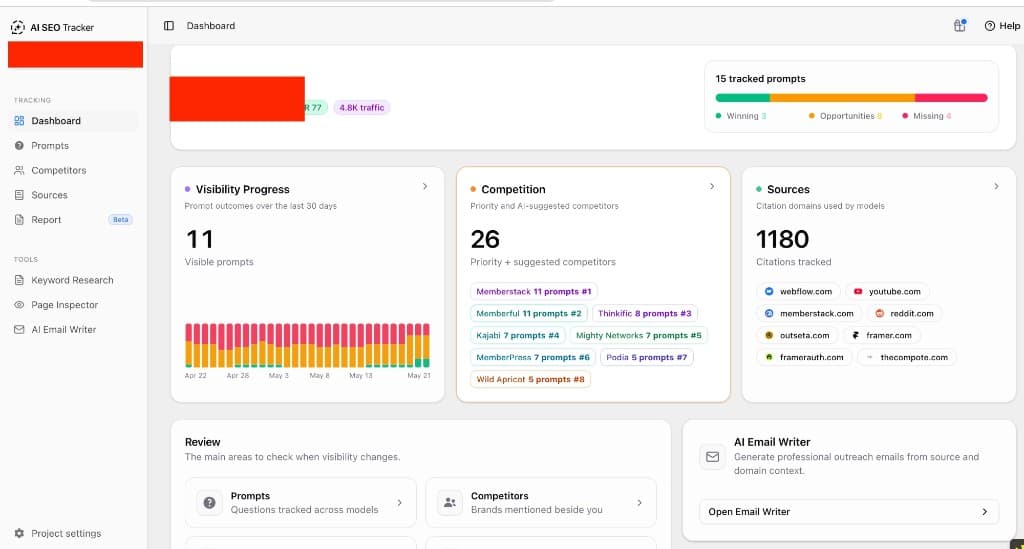Click the framerauth.com source chip

804,358
